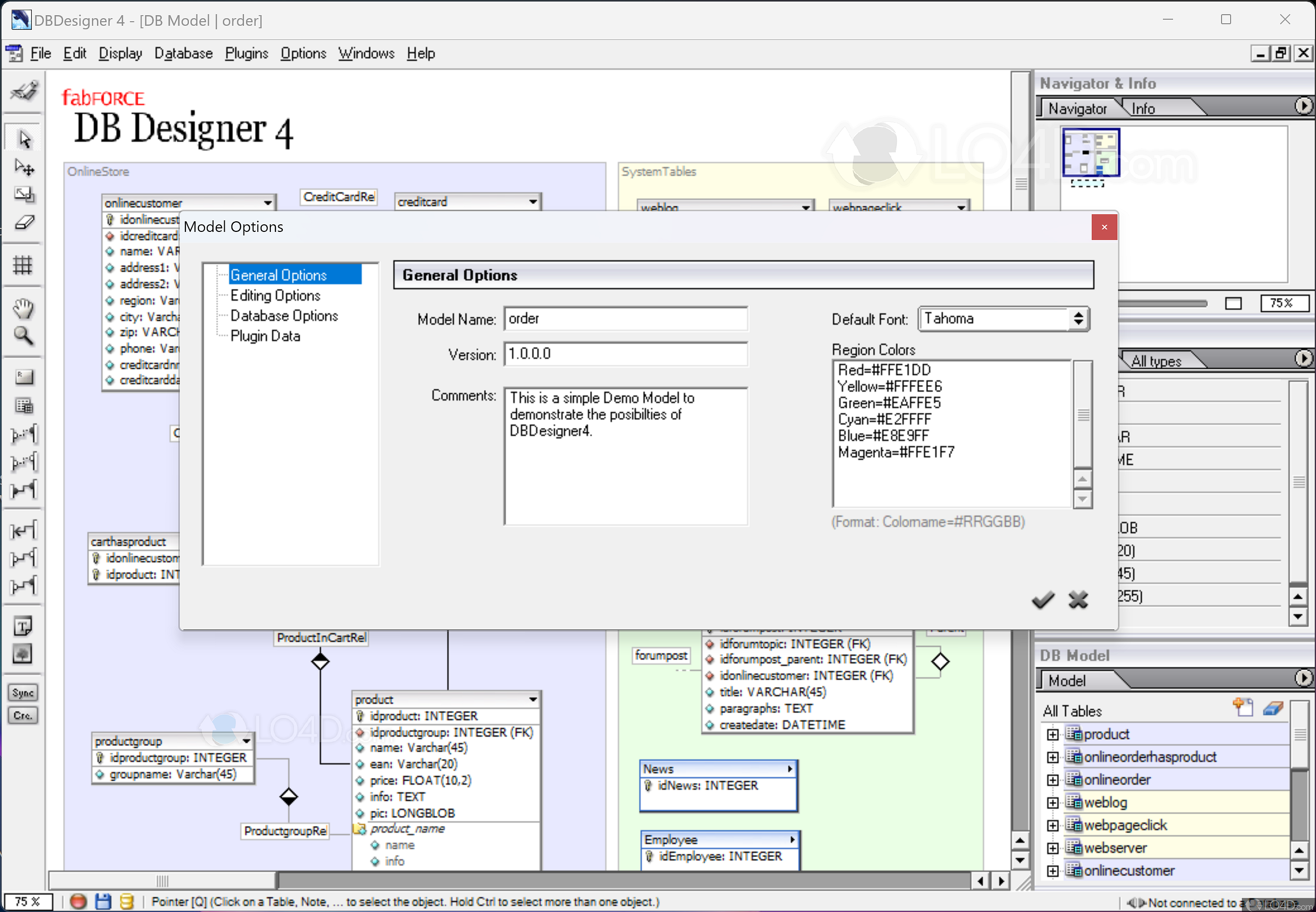Image resolution: width=1316 pixels, height=912 pixels.
Task: Select the Eraser delete tool
Action: 24,222
